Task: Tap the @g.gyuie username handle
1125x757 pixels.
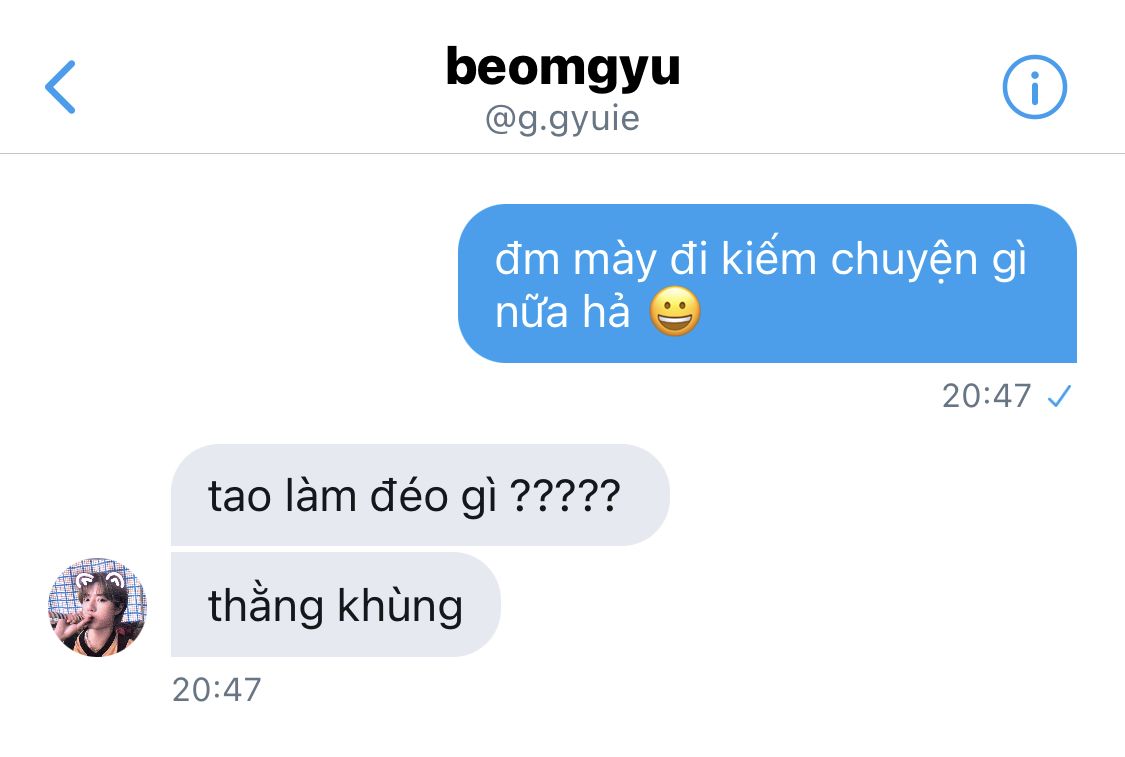Action: click(562, 118)
